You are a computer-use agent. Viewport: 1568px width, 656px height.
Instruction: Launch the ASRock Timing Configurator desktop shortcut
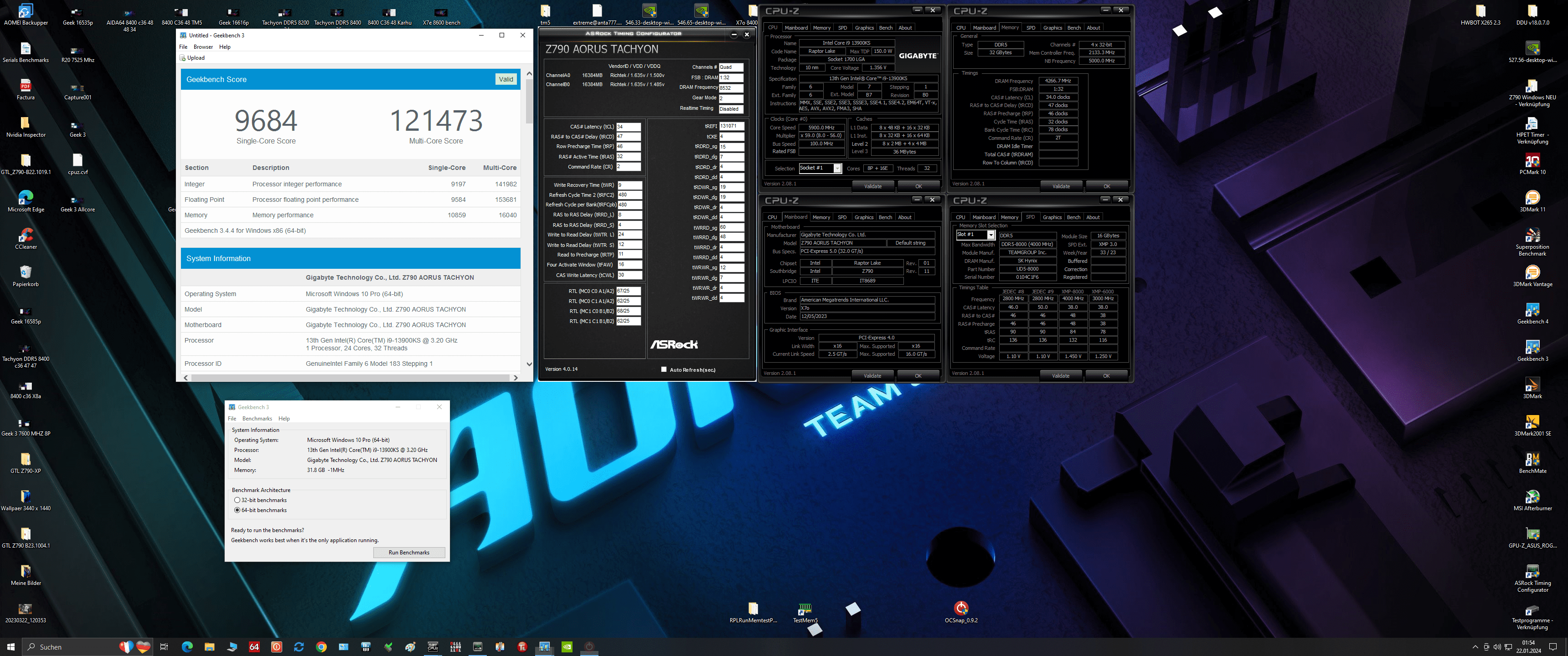pos(1532,578)
